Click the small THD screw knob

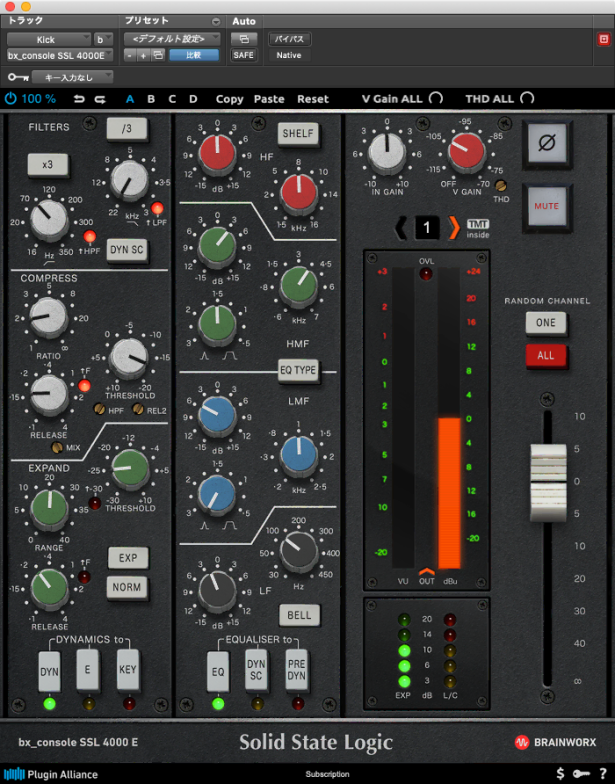(x=500, y=186)
